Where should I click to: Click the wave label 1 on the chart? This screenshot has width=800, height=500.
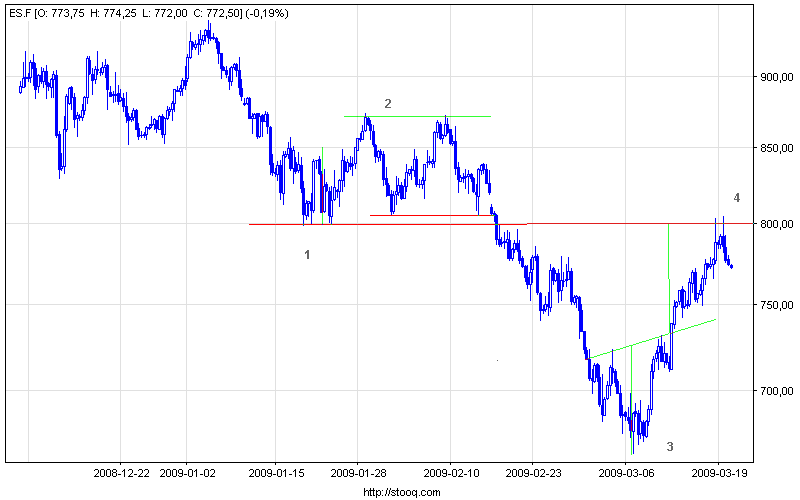coord(307,255)
